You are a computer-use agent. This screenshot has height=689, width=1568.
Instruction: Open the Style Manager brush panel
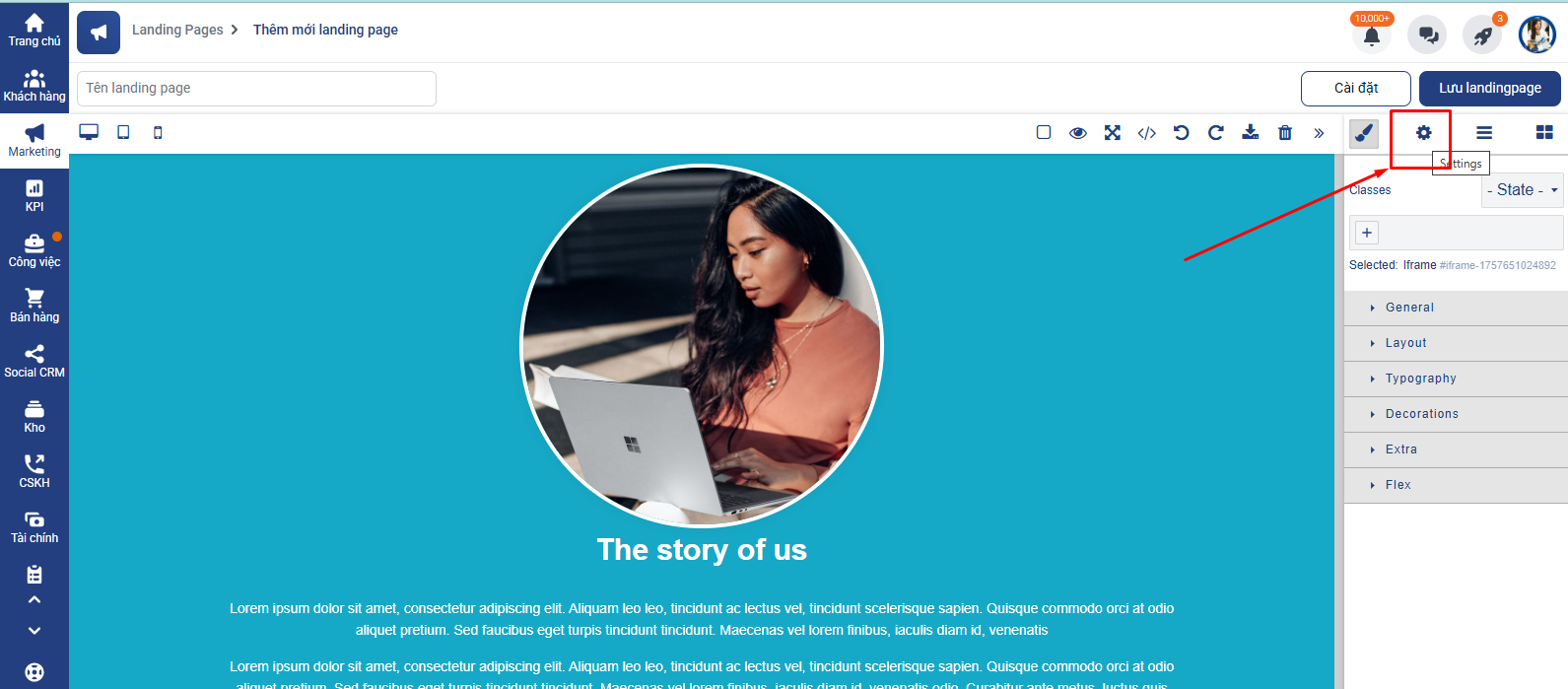tap(1364, 133)
